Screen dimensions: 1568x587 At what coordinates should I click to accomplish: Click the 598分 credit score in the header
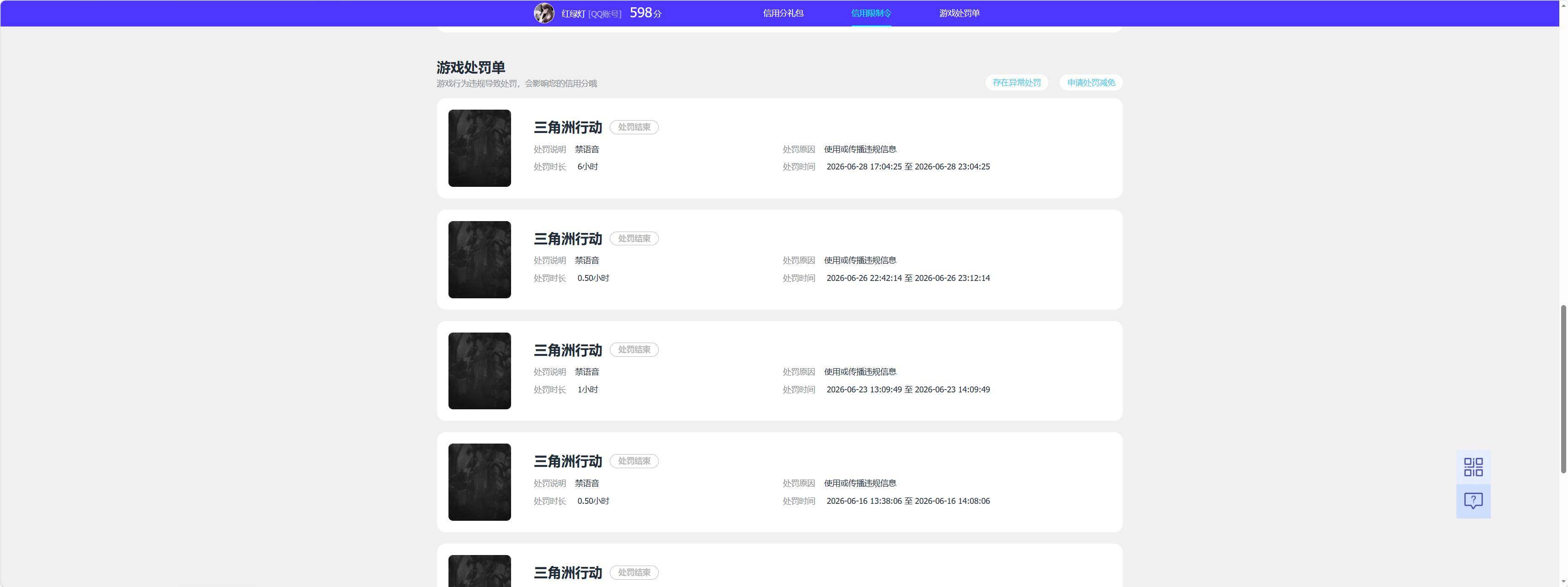point(645,13)
